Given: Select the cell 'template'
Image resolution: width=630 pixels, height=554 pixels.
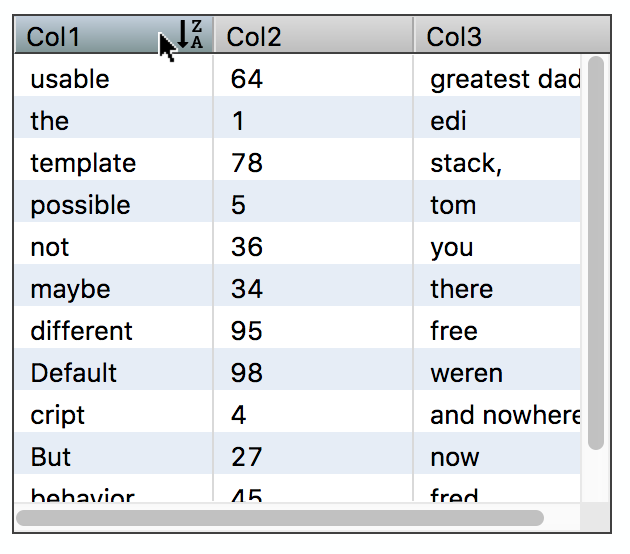Looking at the screenshot, I should 83,163.
